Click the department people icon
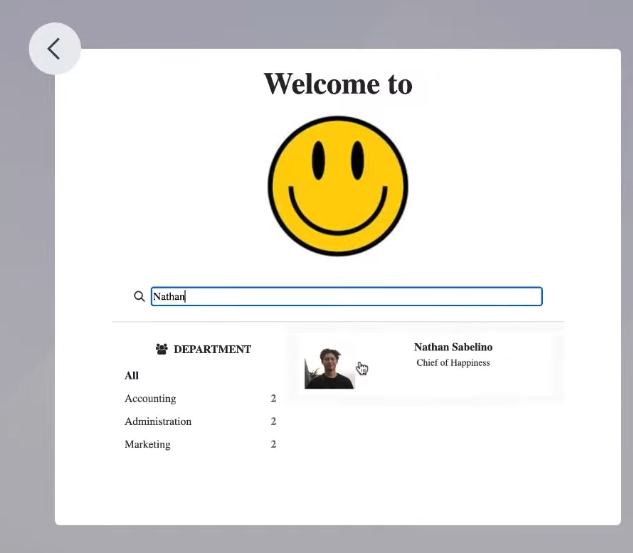The width and height of the screenshot is (633, 553). click(162, 349)
